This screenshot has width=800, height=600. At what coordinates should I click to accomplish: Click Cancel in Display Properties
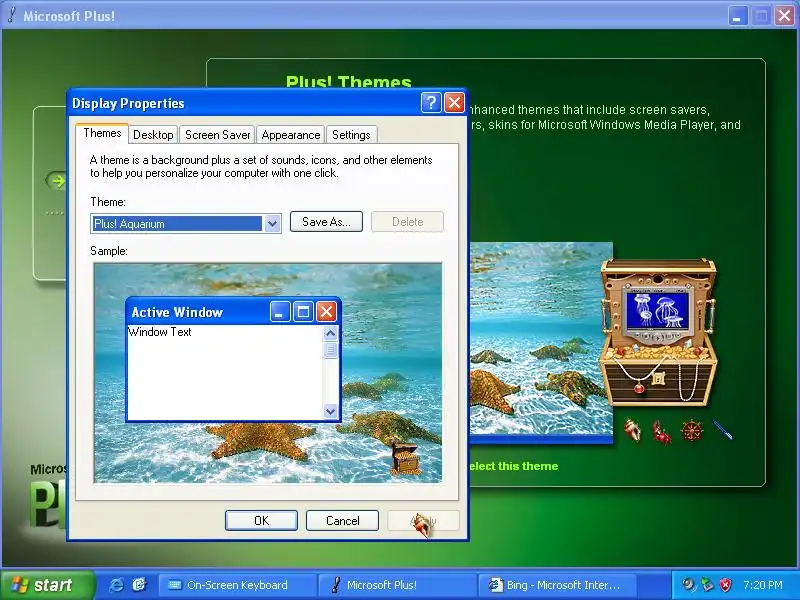point(342,520)
